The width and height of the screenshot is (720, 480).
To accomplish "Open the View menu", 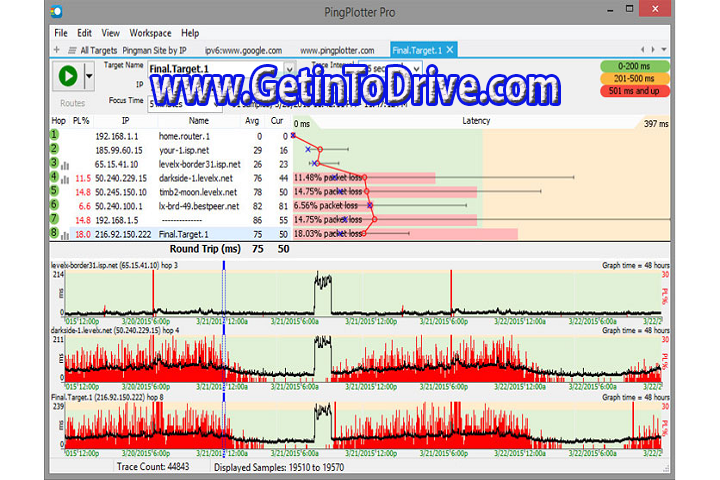I will pos(110,33).
